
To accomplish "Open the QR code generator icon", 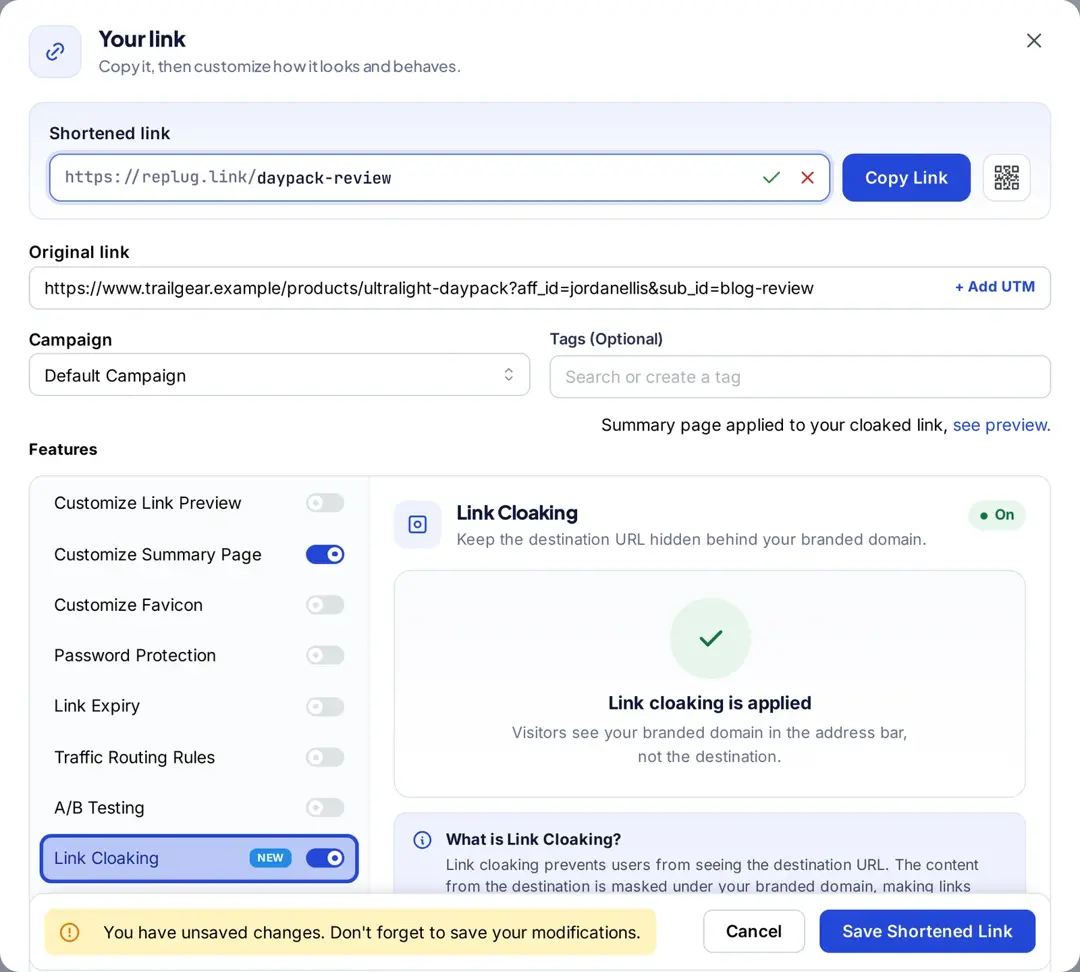I will [1006, 178].
